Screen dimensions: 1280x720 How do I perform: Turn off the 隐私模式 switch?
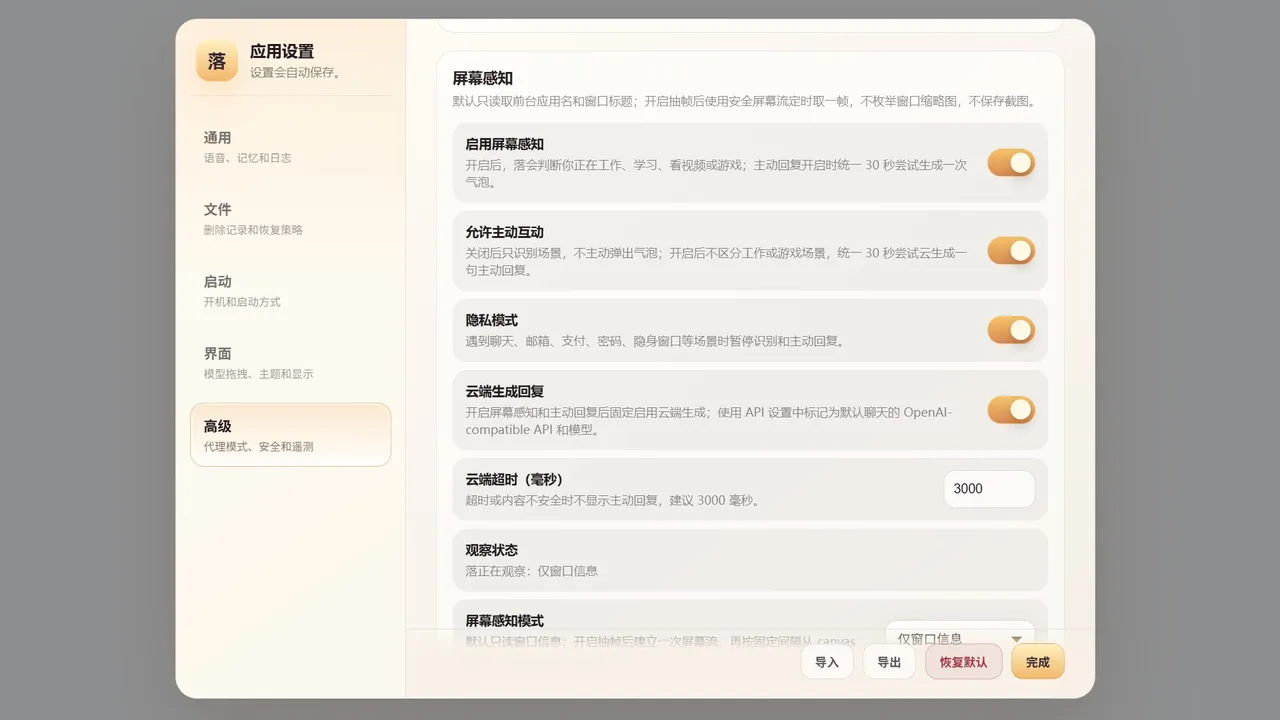coord(1011,330)
